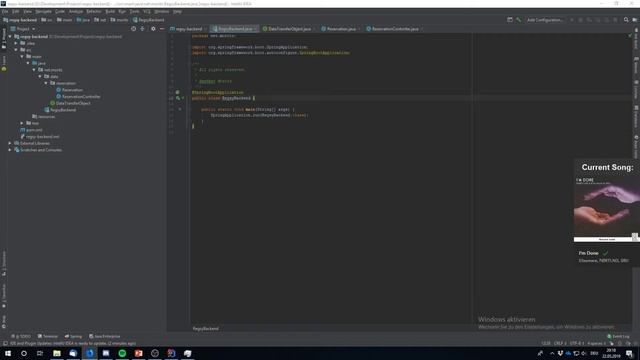Screen dimensions: 640x360
Task: Open the Windows notification center icon
Action: (629, 353)
